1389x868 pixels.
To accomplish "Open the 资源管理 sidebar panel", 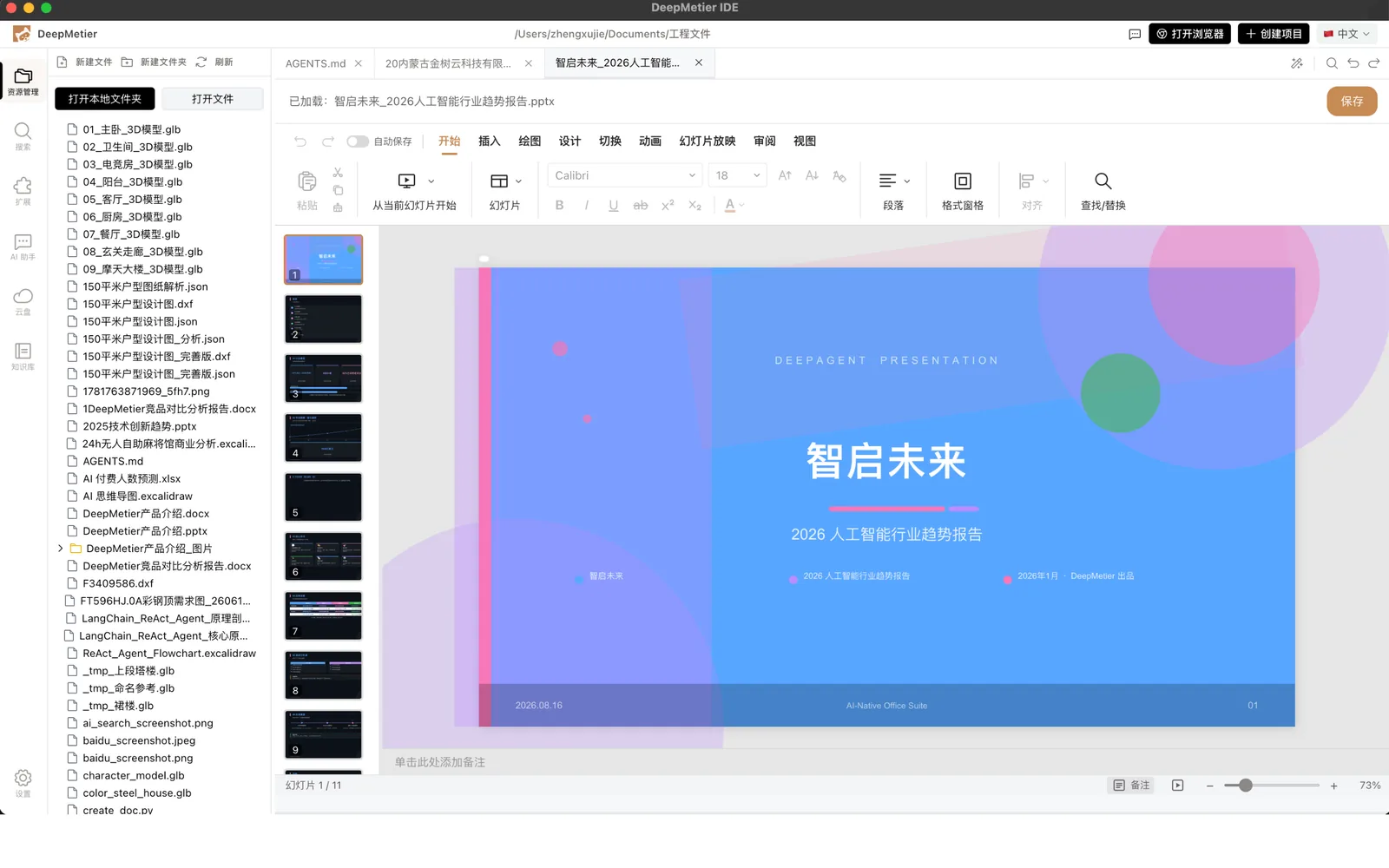I will point(23,81).
